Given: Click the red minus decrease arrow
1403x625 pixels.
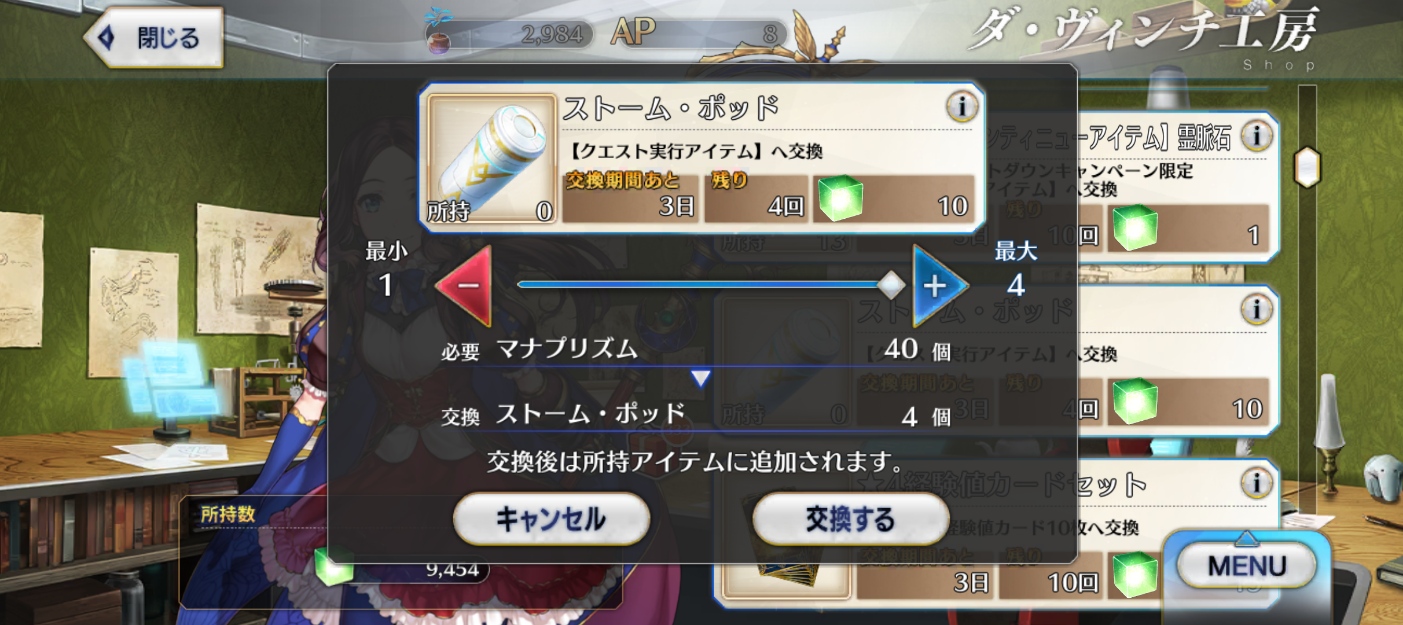Looking at the screenshot, I should [464, 285].
